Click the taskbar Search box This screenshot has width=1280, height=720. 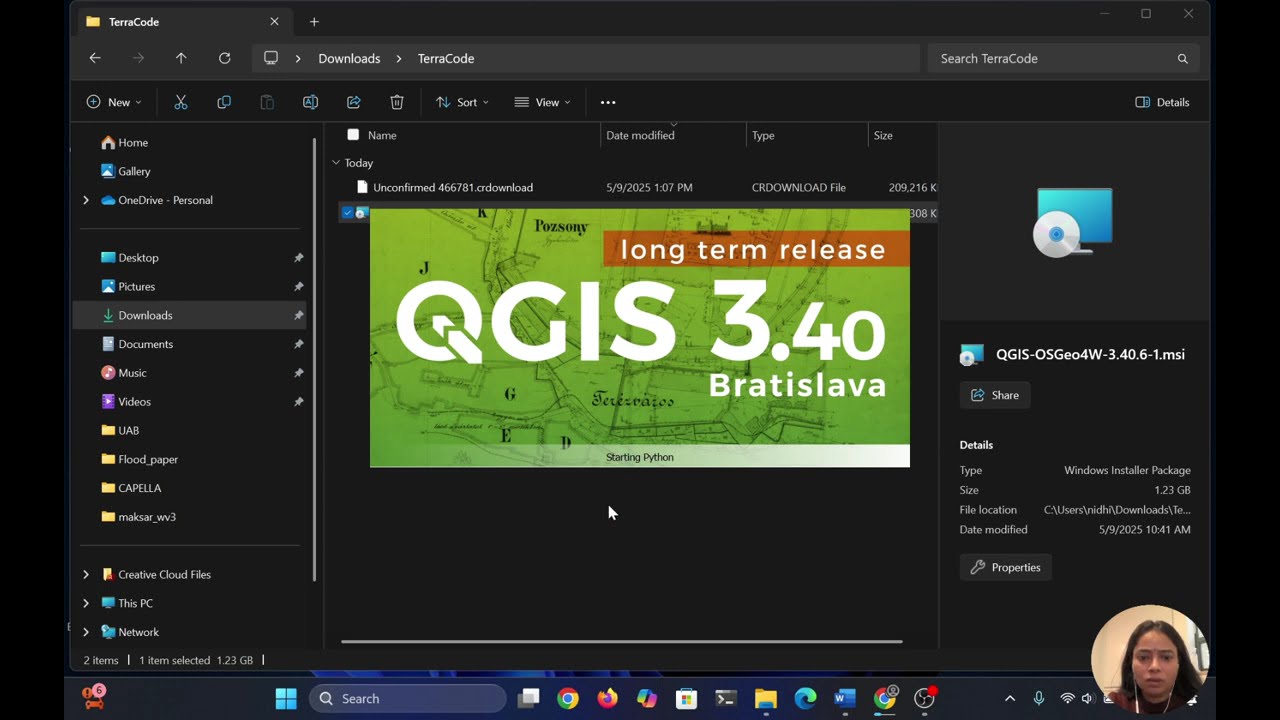(408, 698)
